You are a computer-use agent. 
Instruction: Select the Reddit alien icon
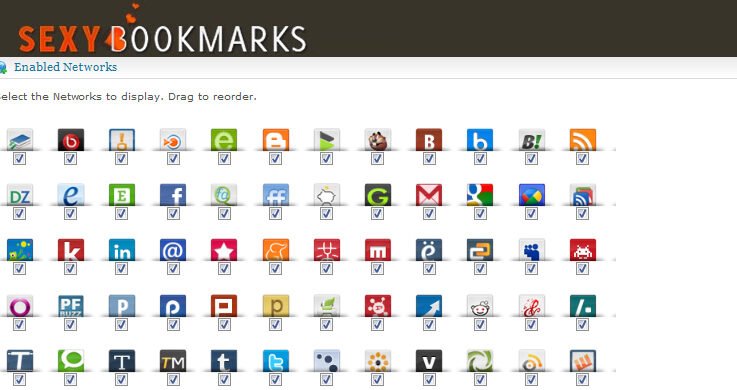pyautogui.click(x=480, y=305)
